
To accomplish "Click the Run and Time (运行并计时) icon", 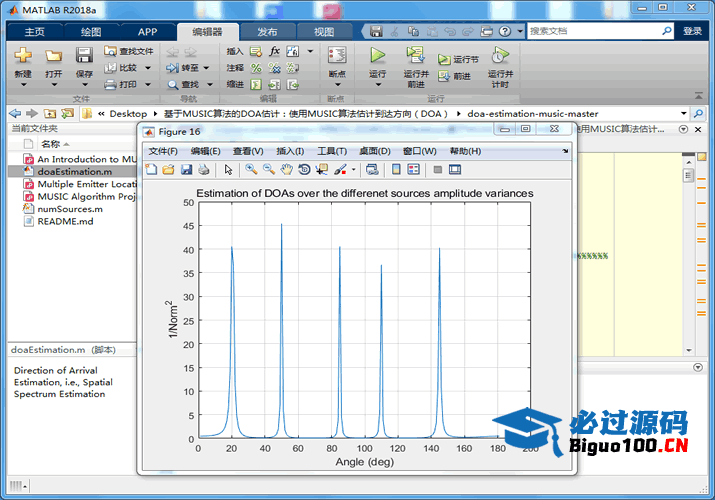I will (499, 56).
